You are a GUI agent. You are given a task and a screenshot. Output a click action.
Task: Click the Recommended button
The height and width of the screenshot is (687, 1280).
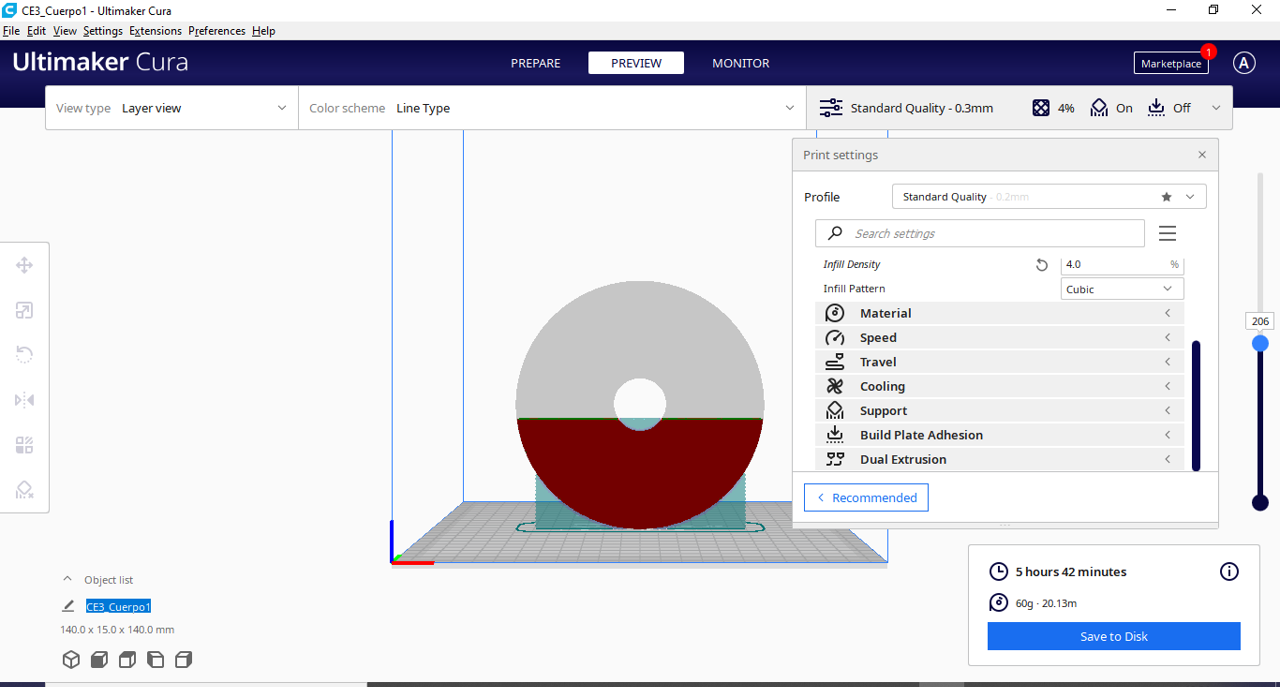pyautogui.click(x=866, y=498)
